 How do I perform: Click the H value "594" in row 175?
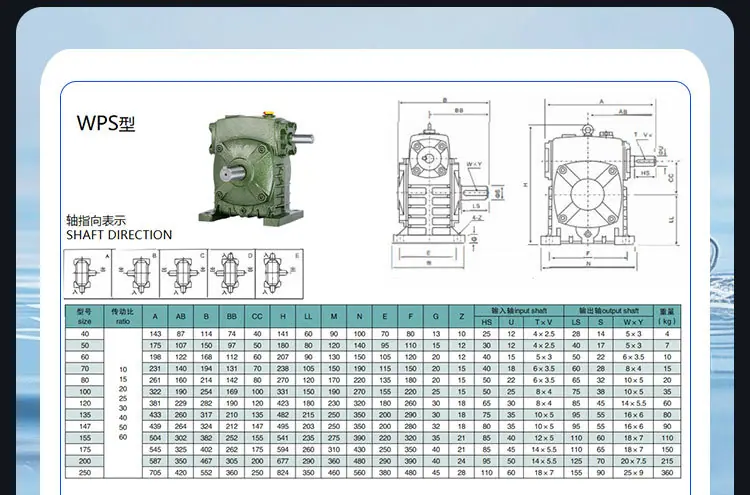click(283, 450)
